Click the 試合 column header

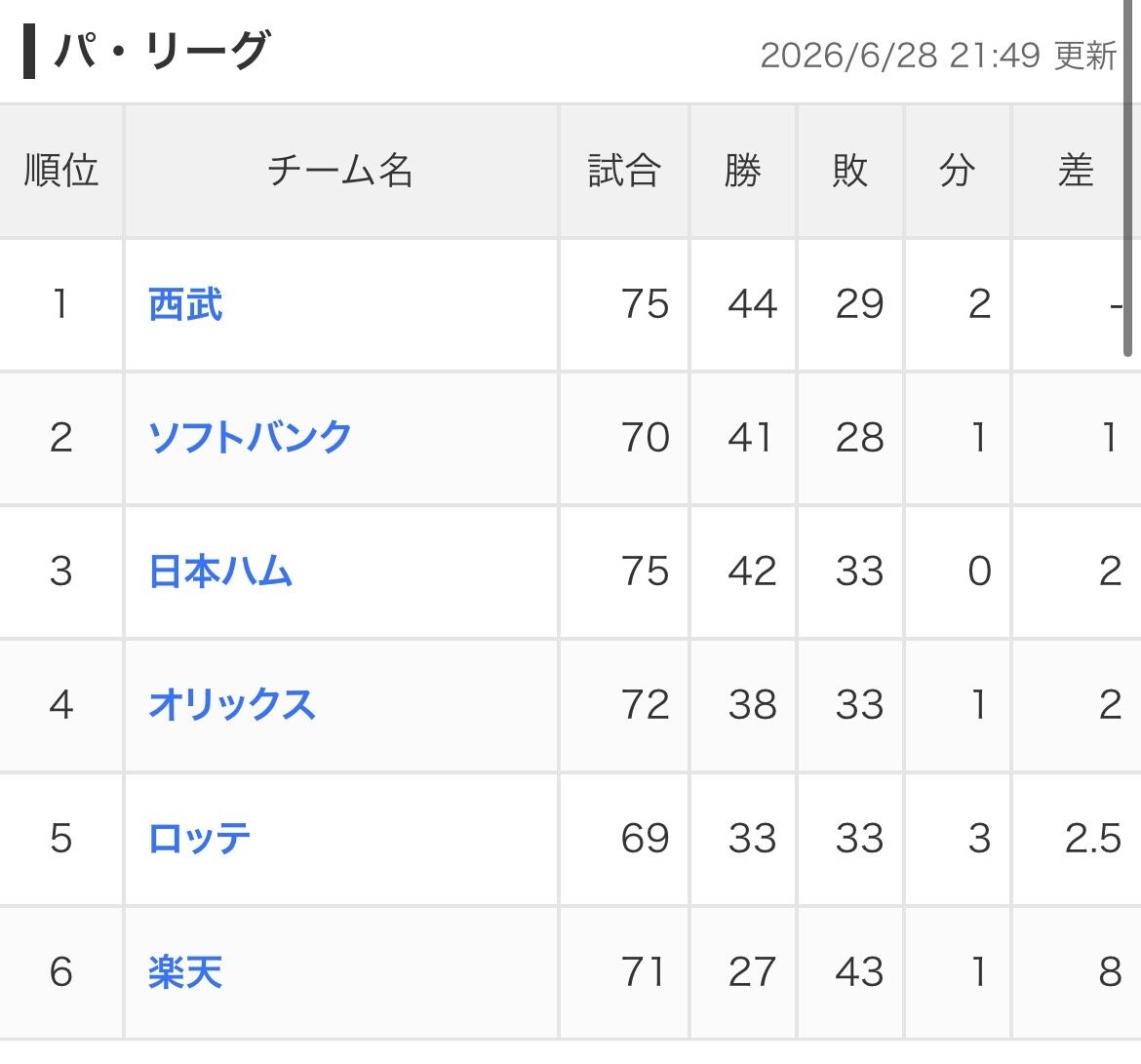tap(624, 171)
